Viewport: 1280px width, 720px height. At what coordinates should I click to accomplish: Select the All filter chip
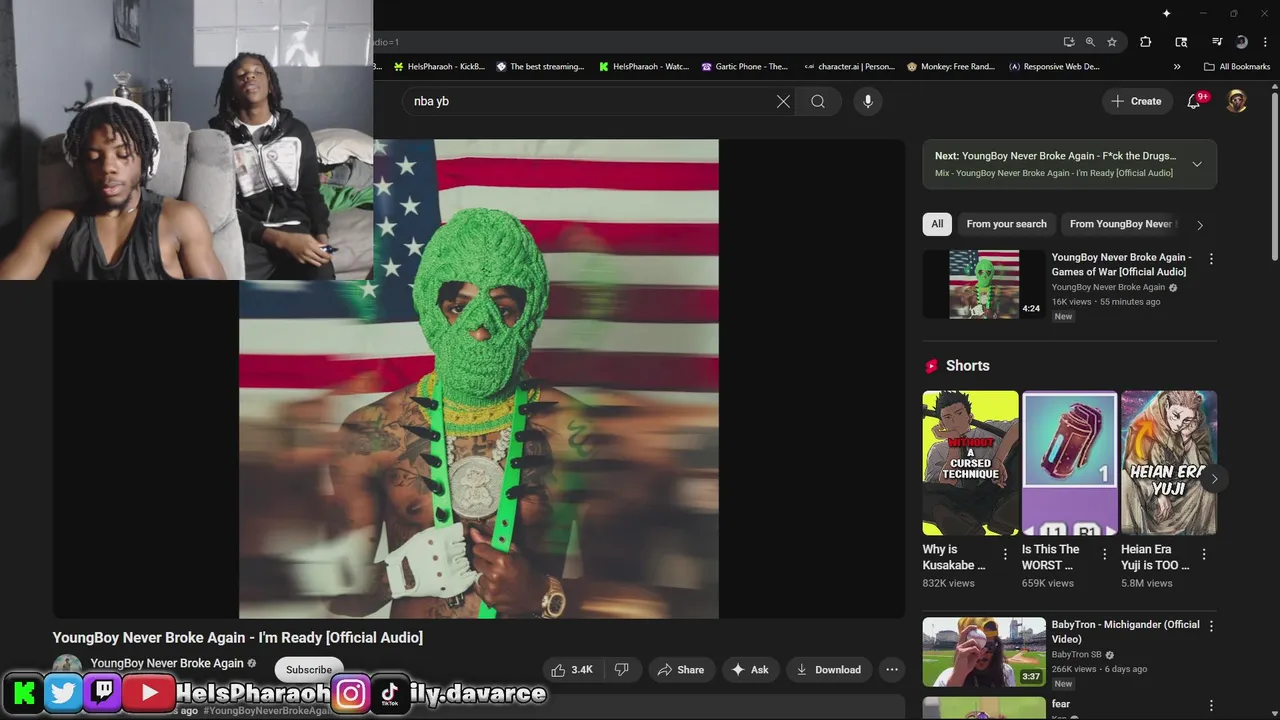coord(937,224)
